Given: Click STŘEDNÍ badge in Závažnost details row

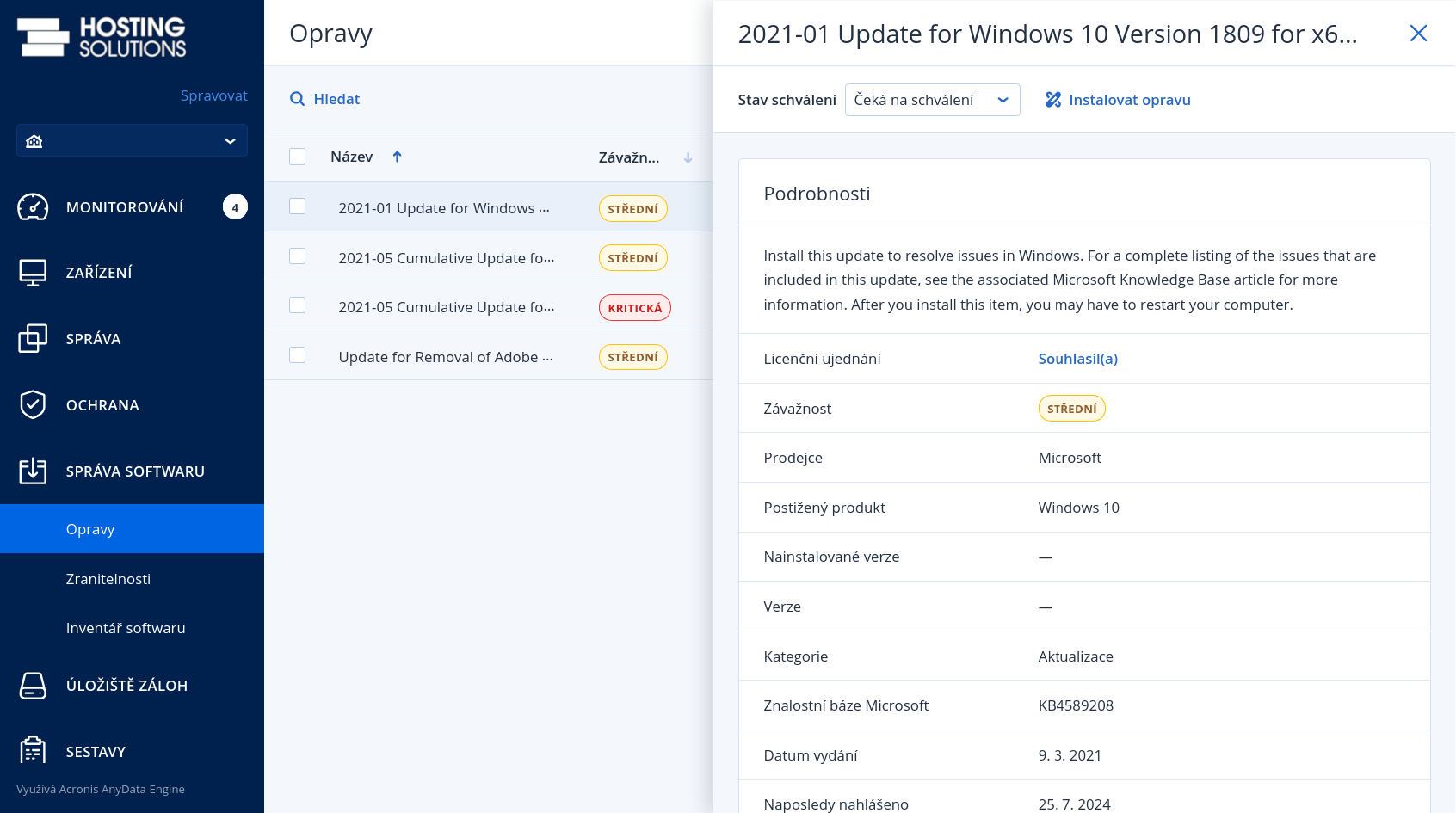Looking at the screenshot, I should (x=1072, y=409).
